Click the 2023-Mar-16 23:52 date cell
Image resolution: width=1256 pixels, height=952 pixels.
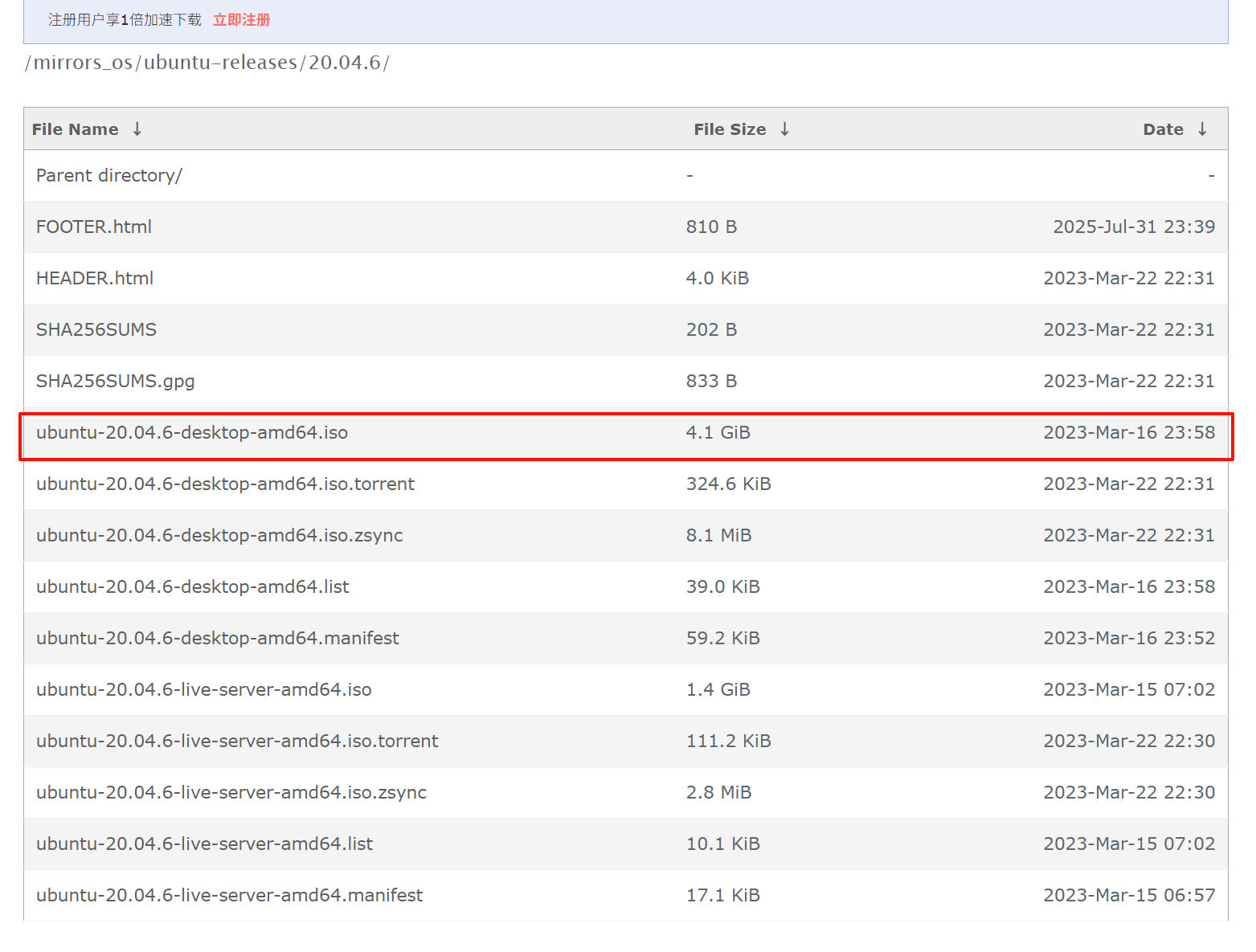(1129, 638)
